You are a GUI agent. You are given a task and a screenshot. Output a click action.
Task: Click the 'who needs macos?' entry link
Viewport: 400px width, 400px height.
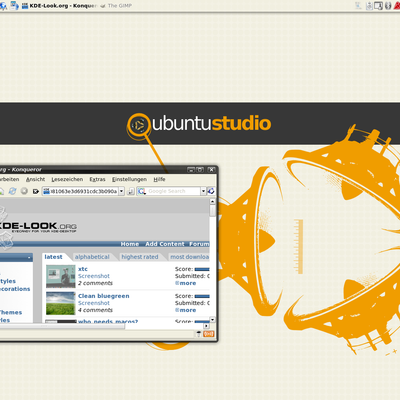click(x=108, y=321)
